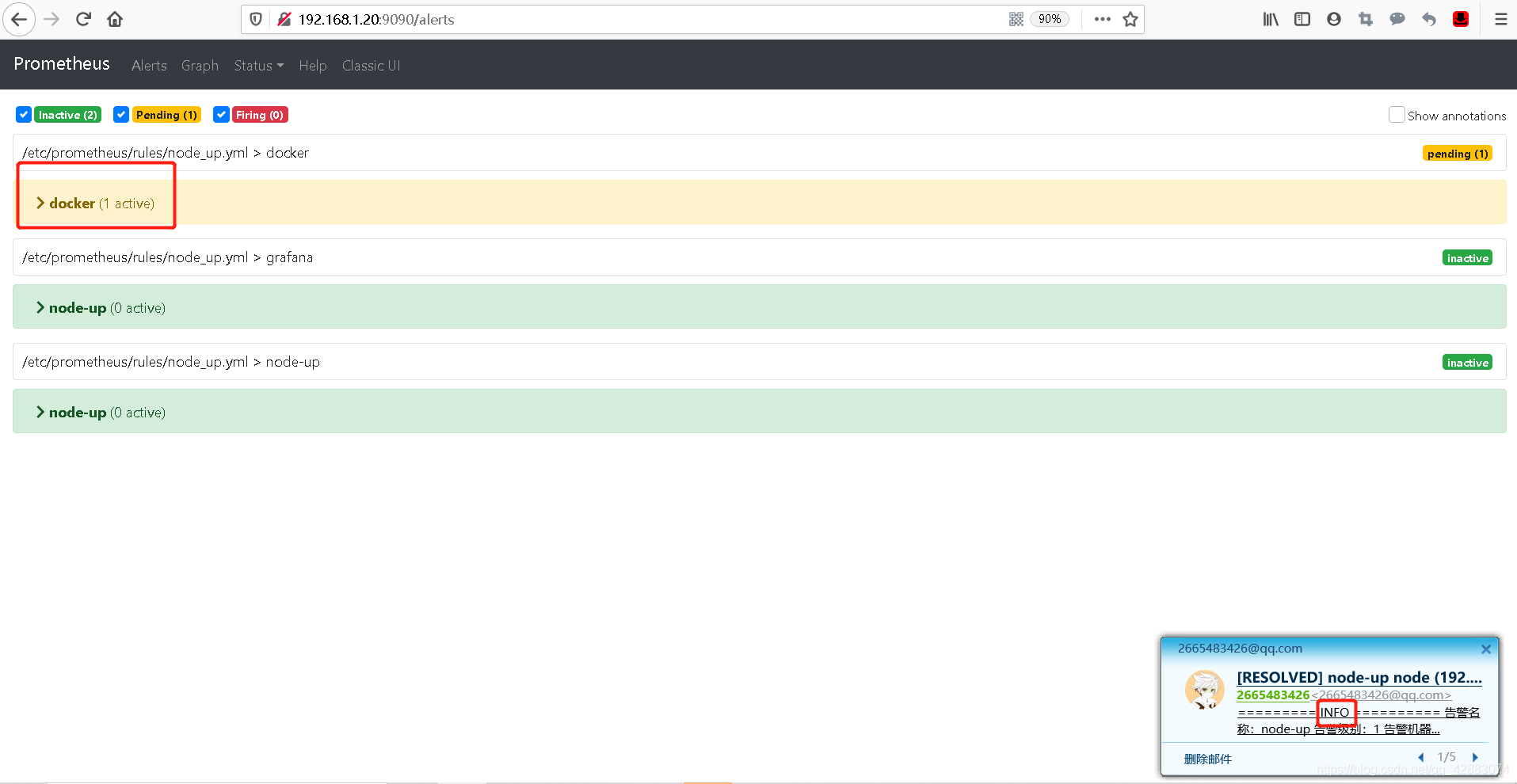Click the 删除邮件 delete mail link
Image resolution: width=1517 pixels, height=784 pixels.
1207,759
